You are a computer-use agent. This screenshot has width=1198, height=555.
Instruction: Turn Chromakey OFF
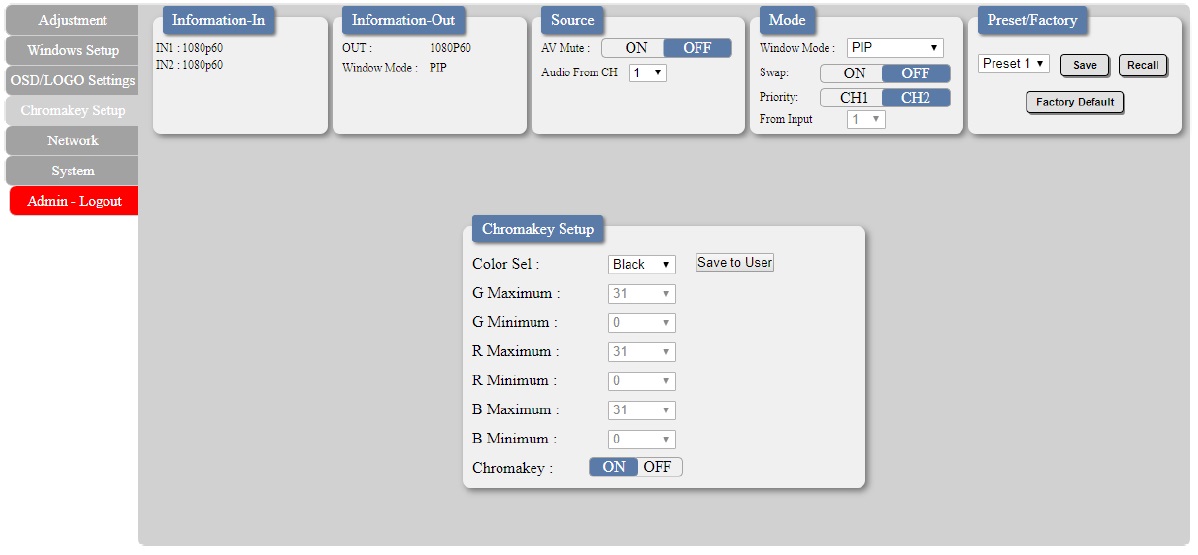pyautogui.click(x=659, y=467)
